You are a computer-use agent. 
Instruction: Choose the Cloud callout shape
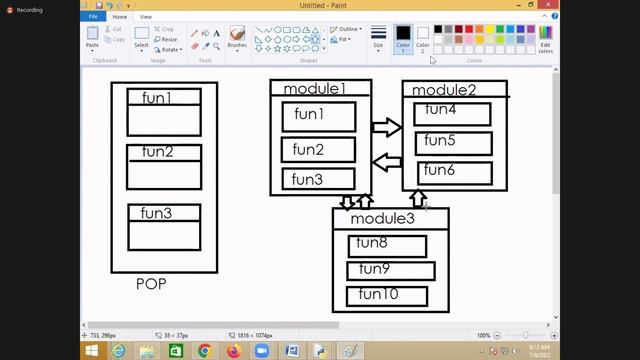click(x=315, y=49)
